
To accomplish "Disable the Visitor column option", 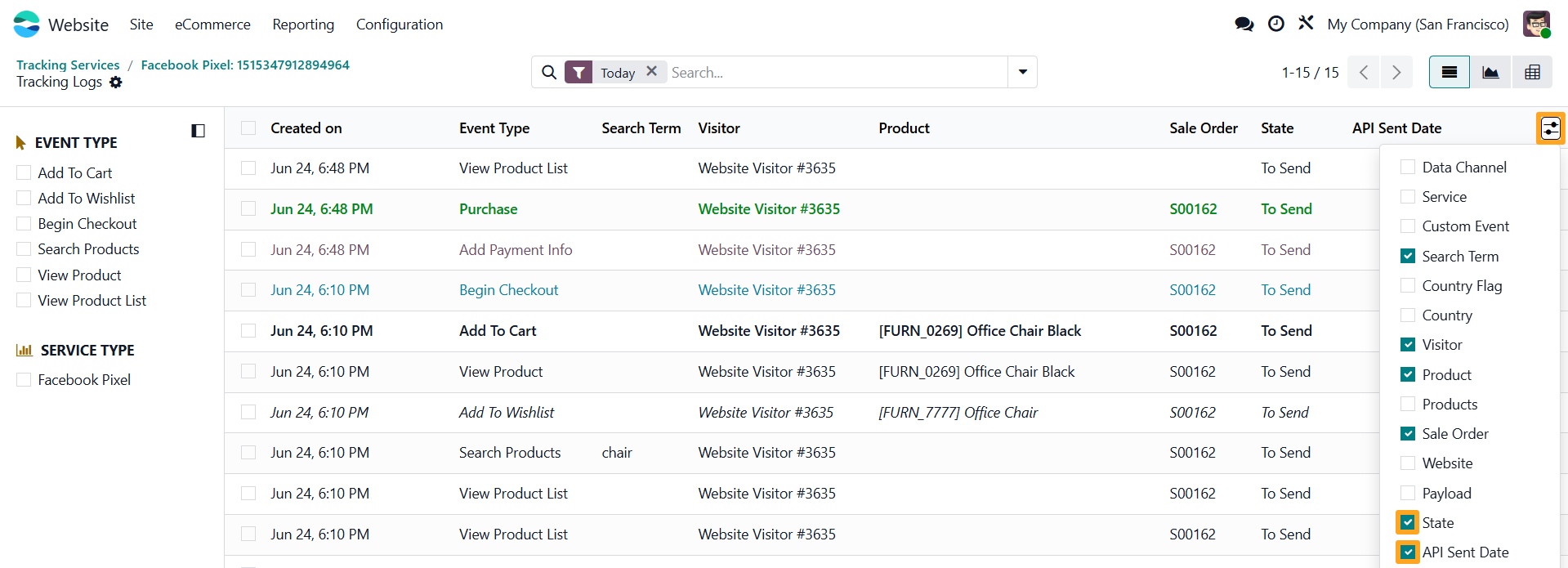I will (1408, 345).
